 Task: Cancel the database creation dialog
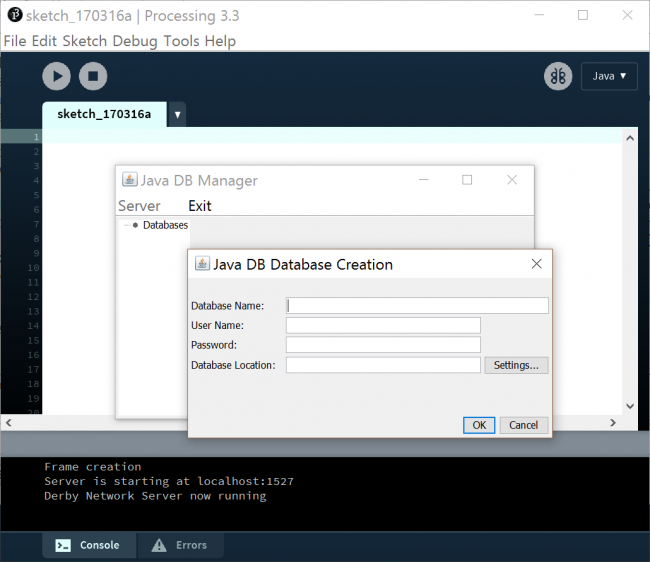coord(524,425)
